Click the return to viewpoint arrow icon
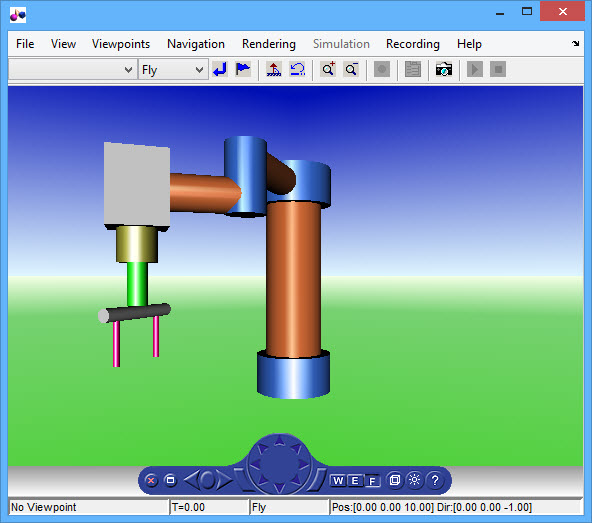 pos(220,69)
